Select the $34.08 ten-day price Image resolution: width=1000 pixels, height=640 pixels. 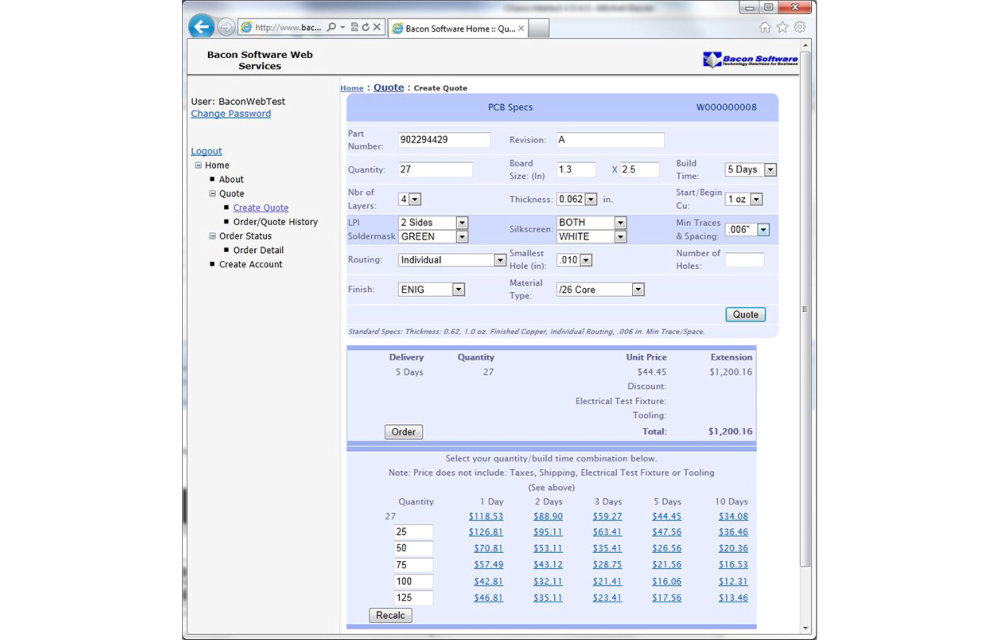point(733,516)
